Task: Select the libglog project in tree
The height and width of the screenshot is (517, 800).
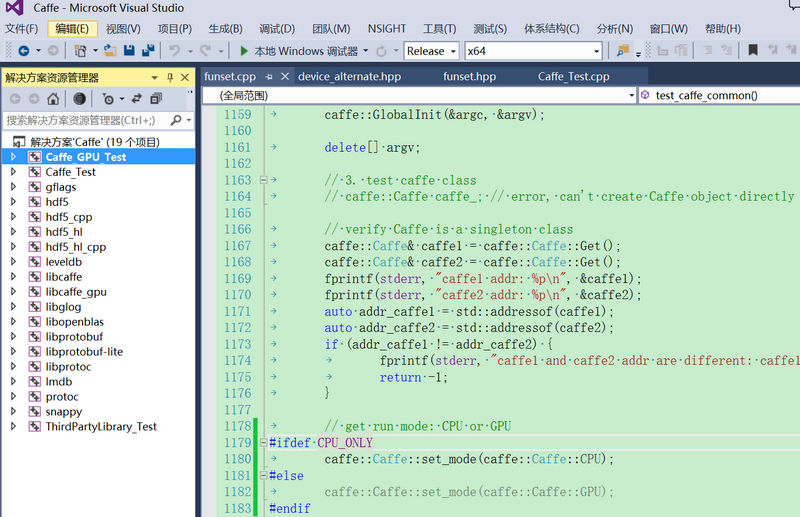Action: click(63, 307)
